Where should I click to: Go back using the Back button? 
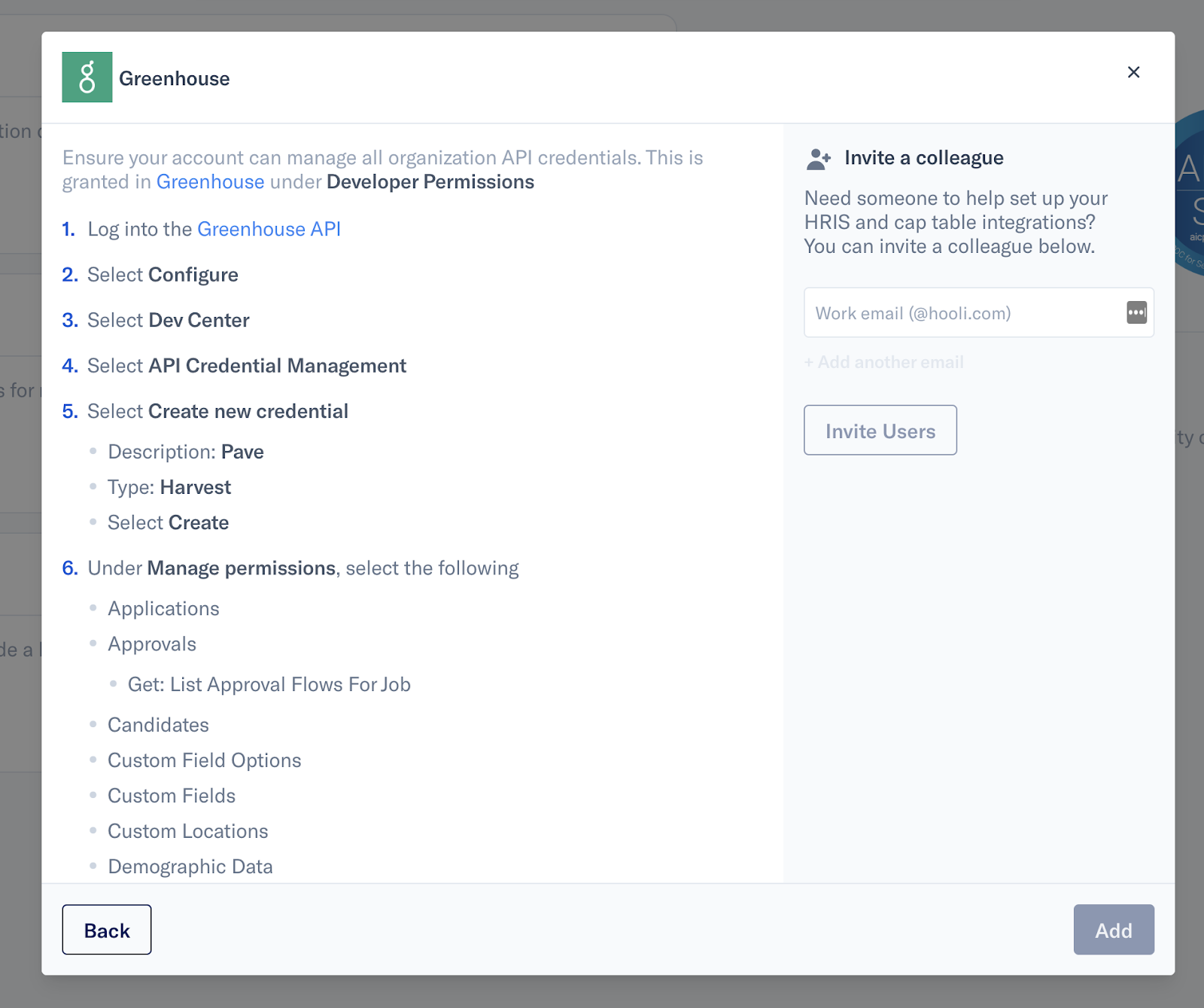pos(107,930)
